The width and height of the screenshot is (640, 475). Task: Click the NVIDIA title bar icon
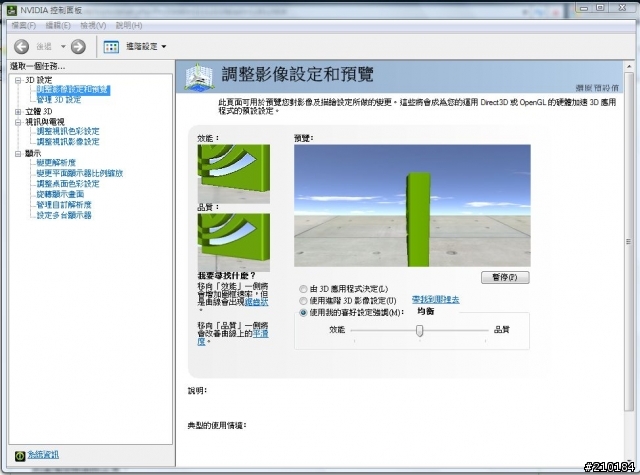tap(13, 10)
